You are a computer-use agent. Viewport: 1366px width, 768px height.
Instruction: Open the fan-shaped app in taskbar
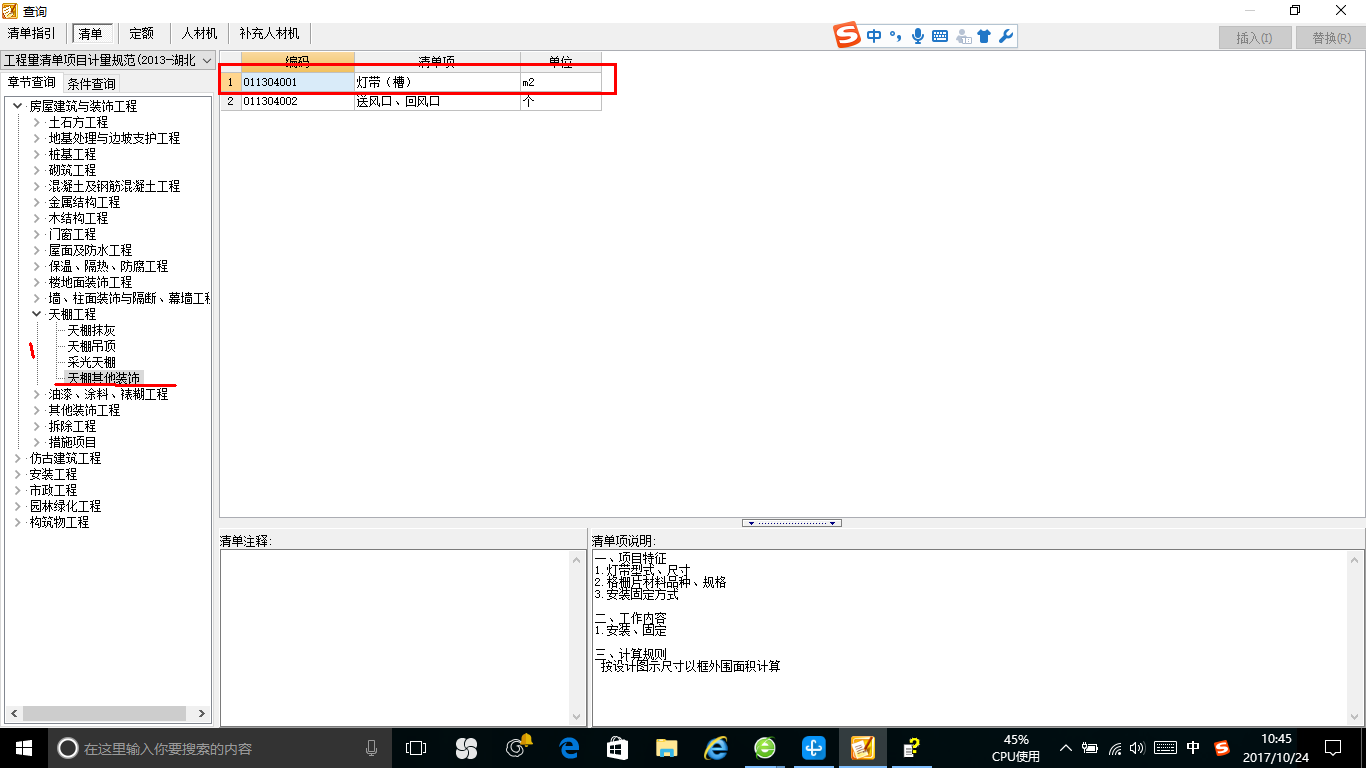coord(466,747)
